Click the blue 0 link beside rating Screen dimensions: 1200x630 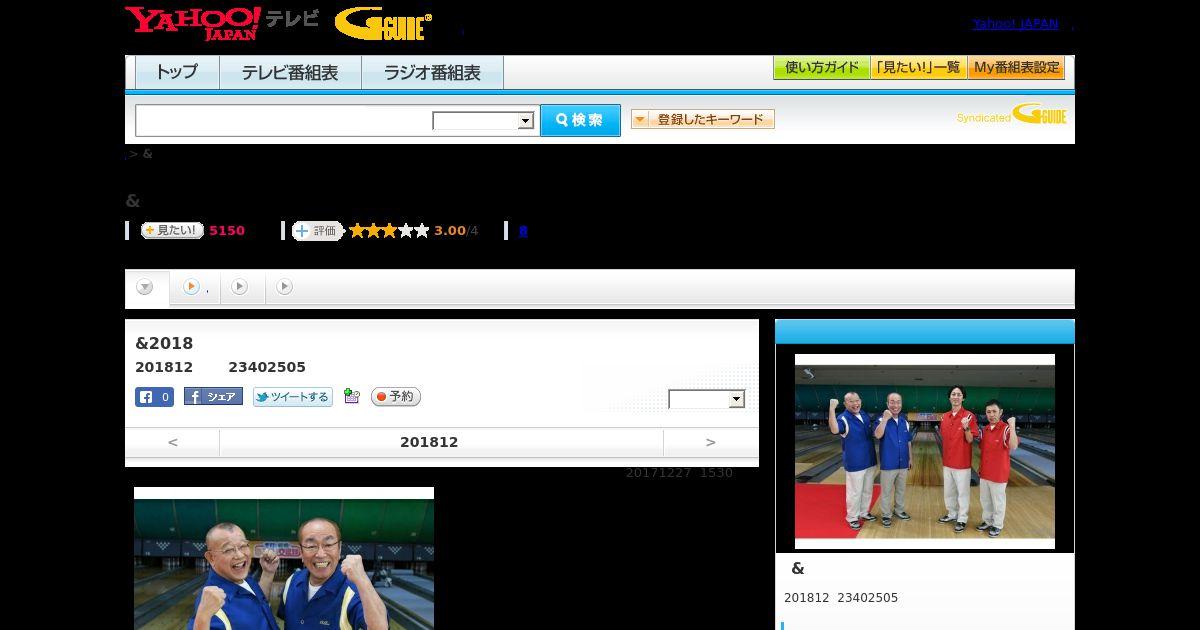coord(523,231)
